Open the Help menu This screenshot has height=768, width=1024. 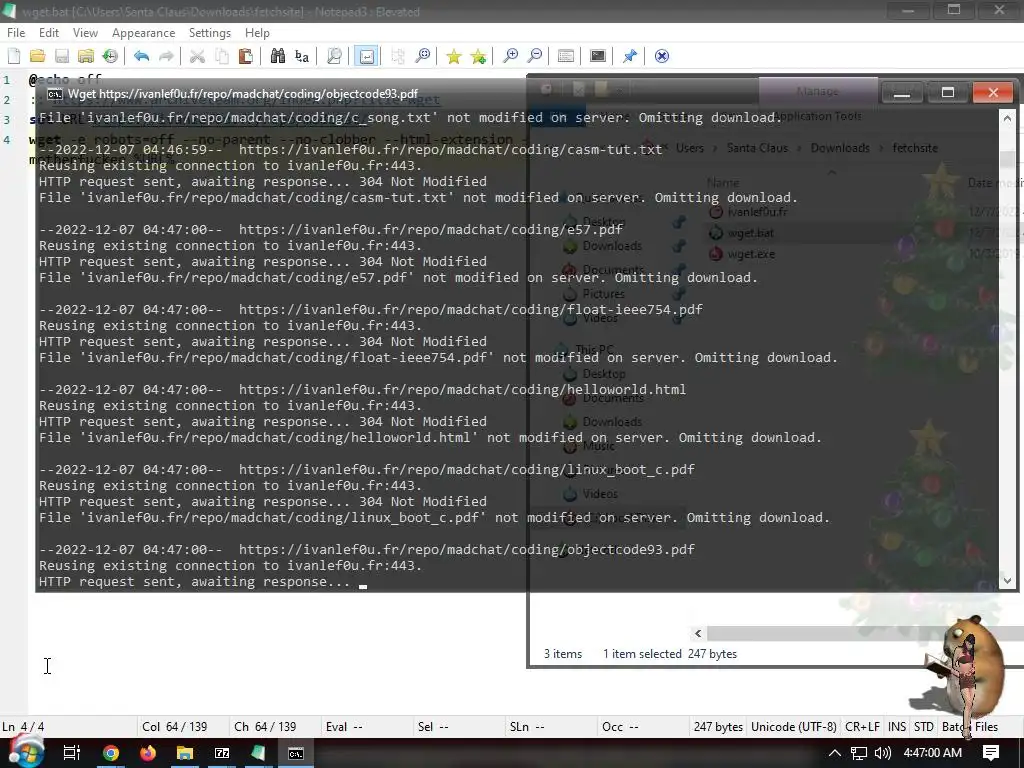257,33
